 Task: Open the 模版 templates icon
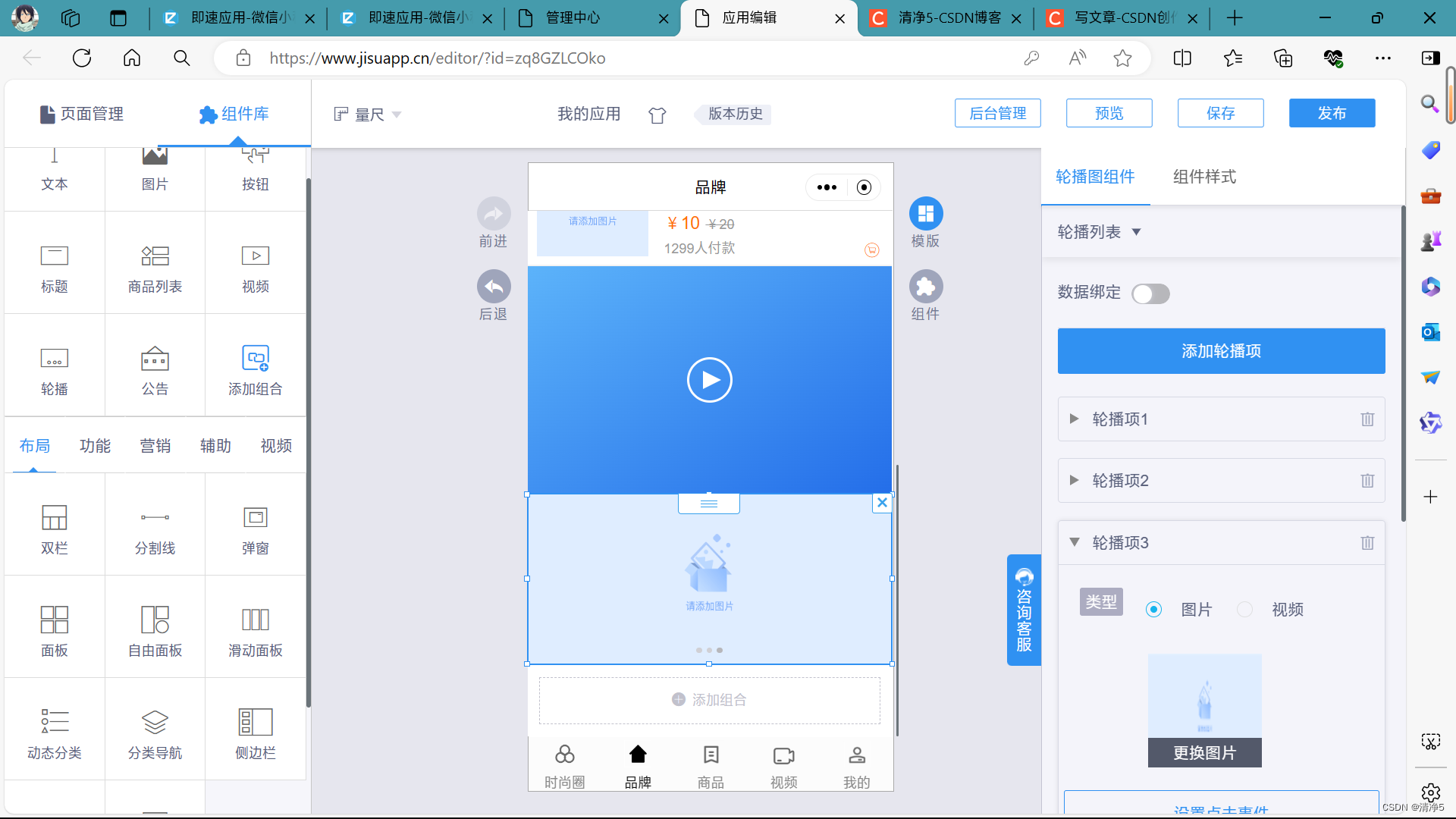[925, 214]
